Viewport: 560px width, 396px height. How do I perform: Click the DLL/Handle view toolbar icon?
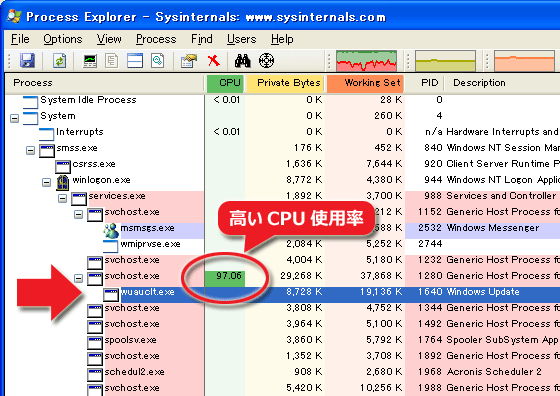(158, 61)
